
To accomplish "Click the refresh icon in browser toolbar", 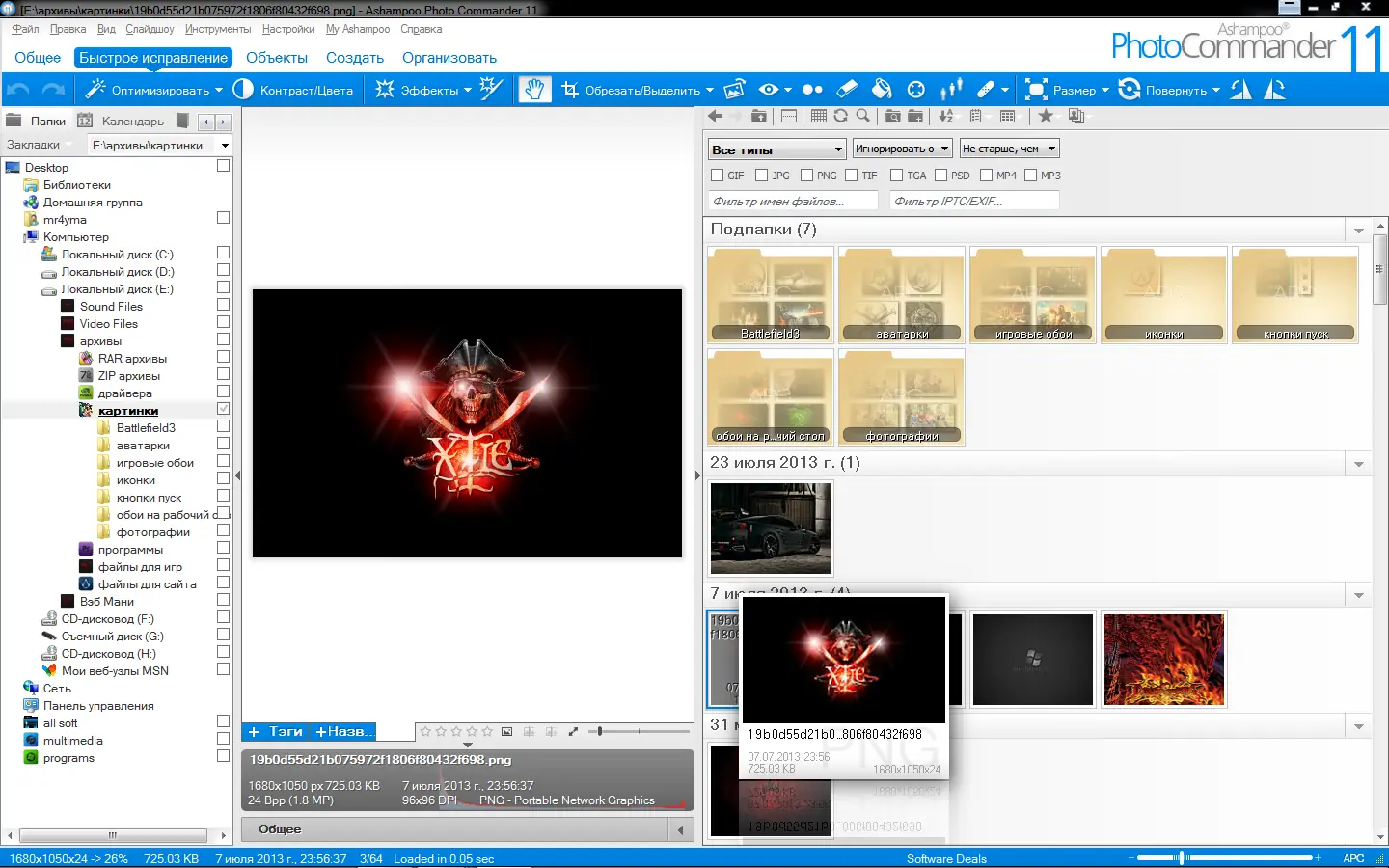I will [841, 116].
